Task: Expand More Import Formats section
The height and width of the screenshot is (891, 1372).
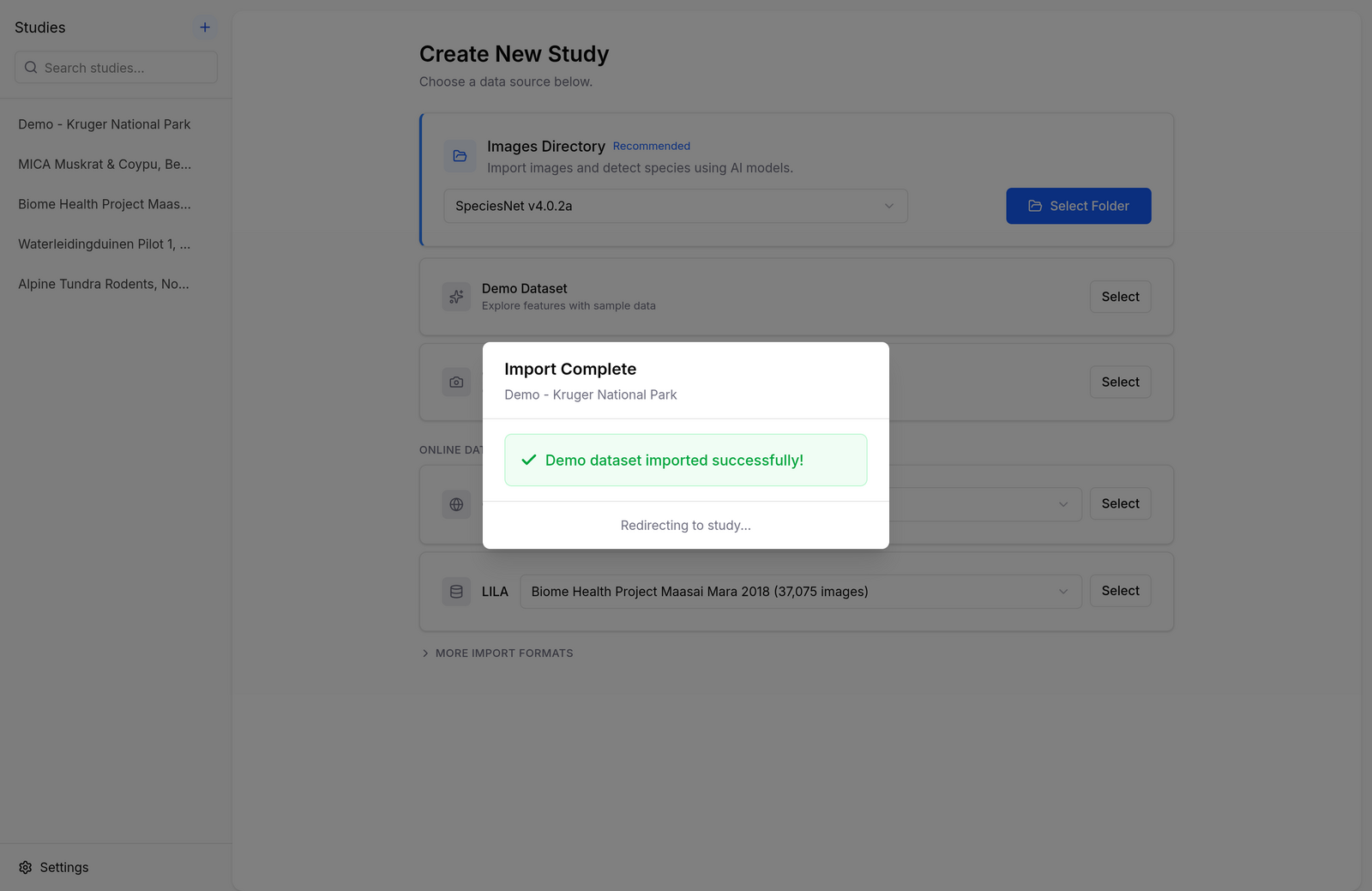Action: (x=496, y=653)
